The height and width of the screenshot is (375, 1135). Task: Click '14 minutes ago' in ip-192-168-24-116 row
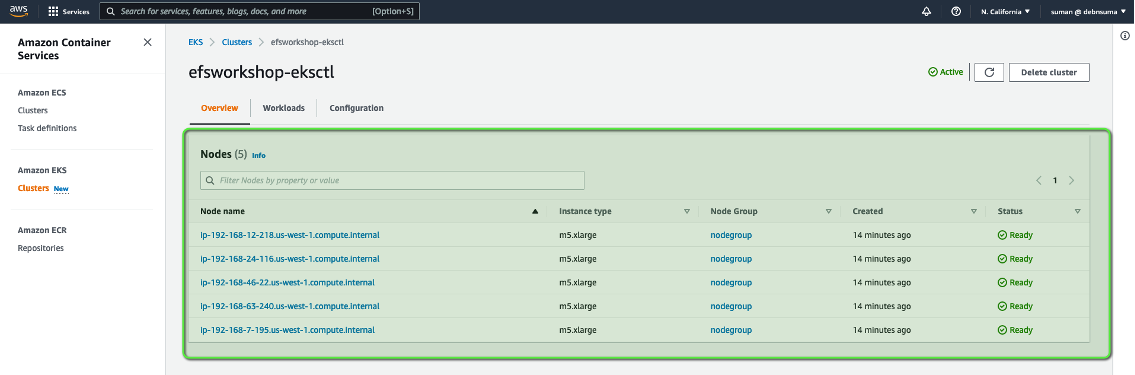tap(882, 259)
